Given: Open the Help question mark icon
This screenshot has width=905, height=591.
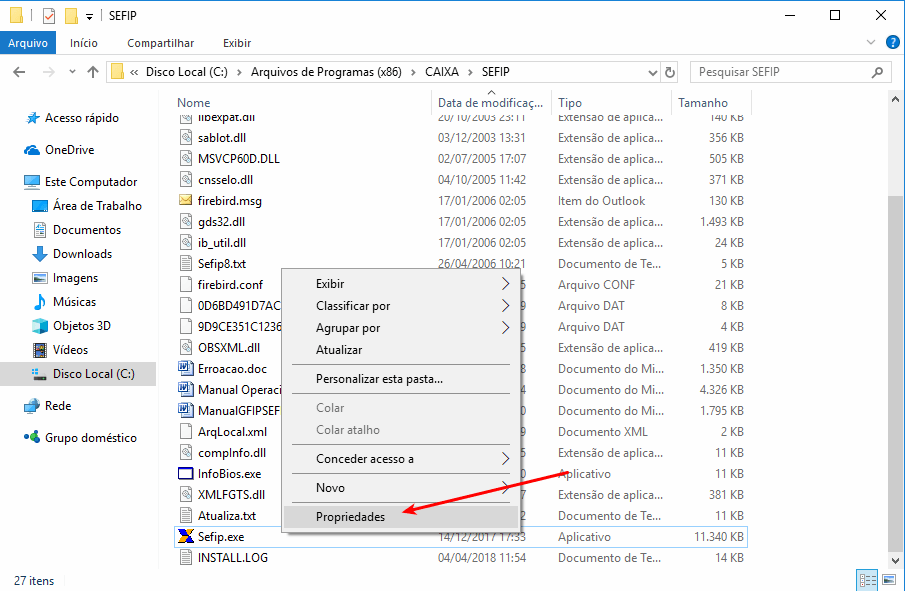Looking at the screenshot, I should 892,42.
